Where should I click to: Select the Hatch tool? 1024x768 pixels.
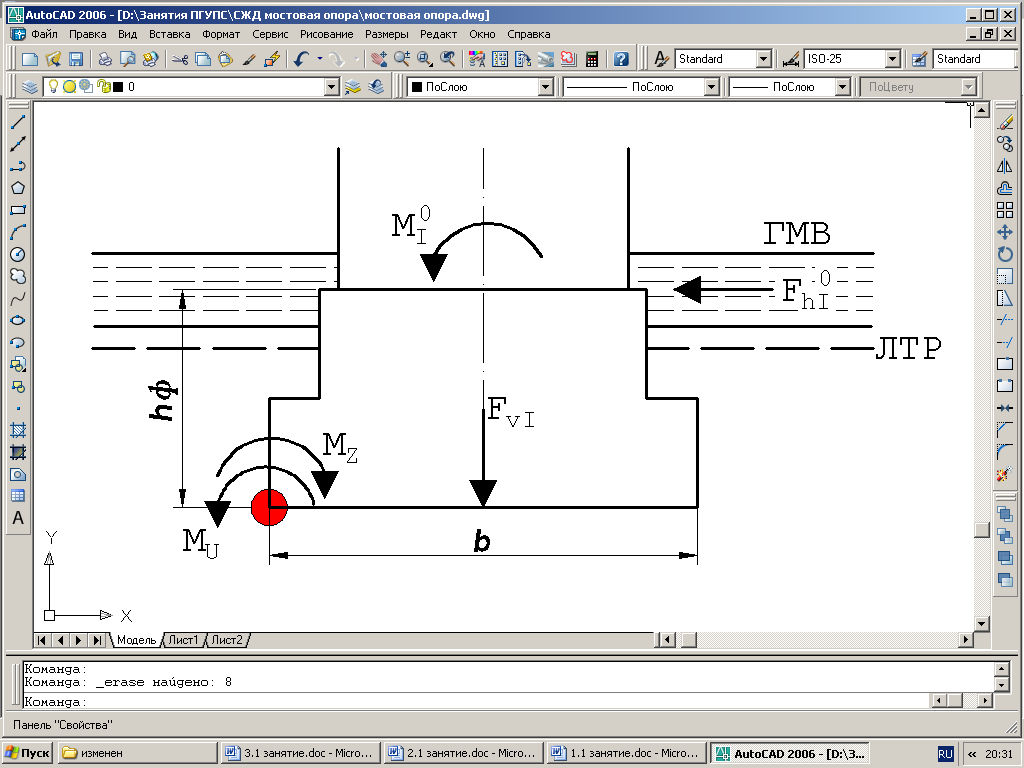(x=18, y=430)
